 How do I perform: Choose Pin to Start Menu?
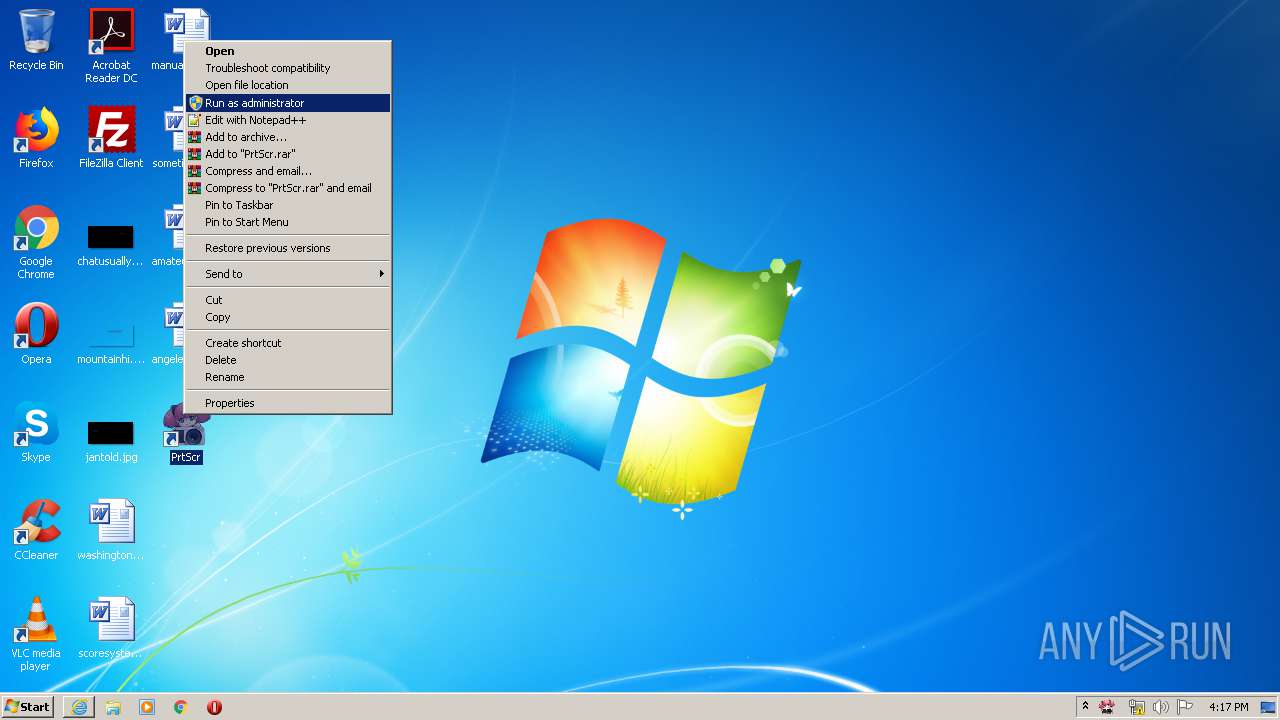pos(288,222)
